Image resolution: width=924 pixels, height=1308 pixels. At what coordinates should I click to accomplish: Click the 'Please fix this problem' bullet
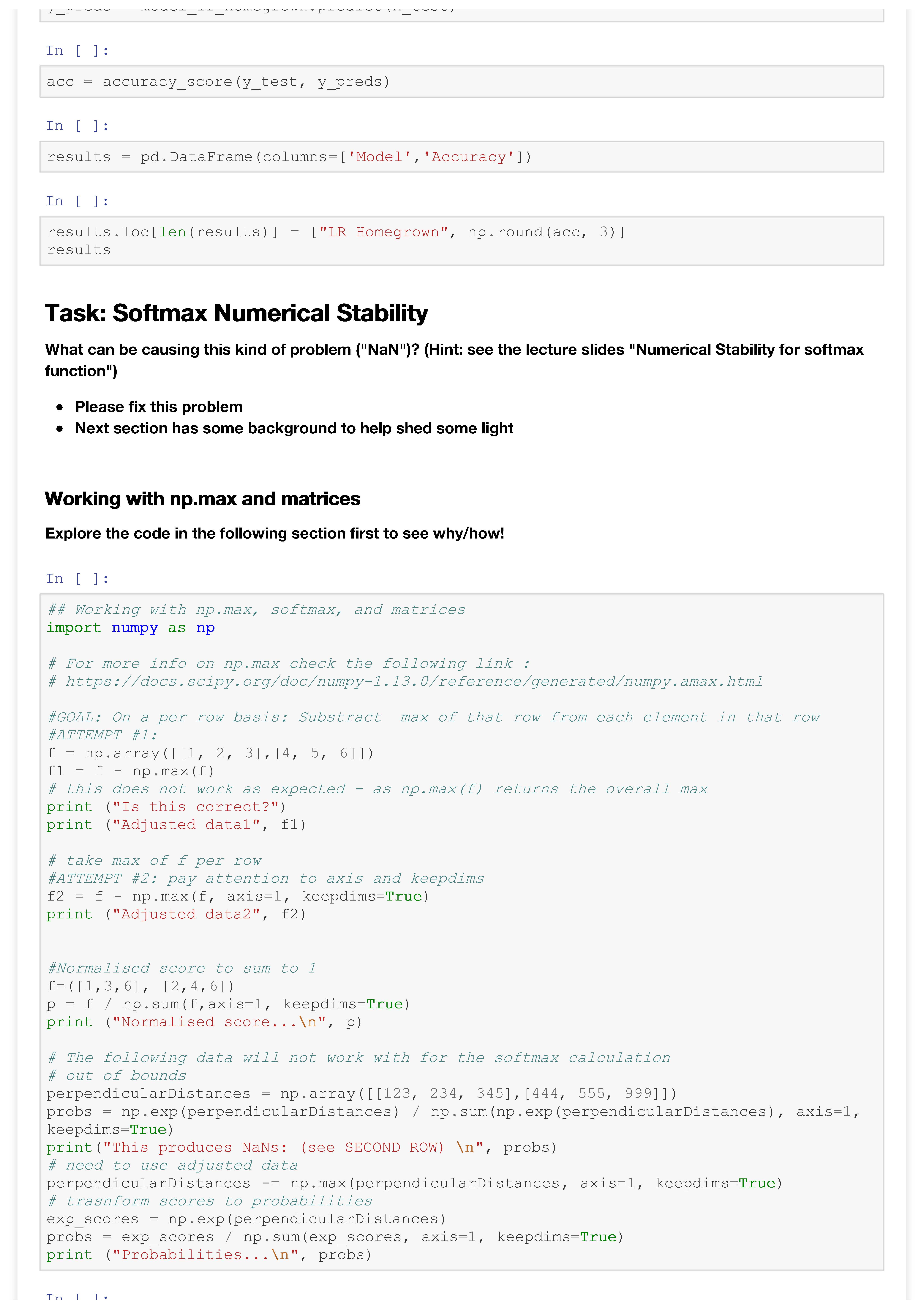click(x=159, y=407)
